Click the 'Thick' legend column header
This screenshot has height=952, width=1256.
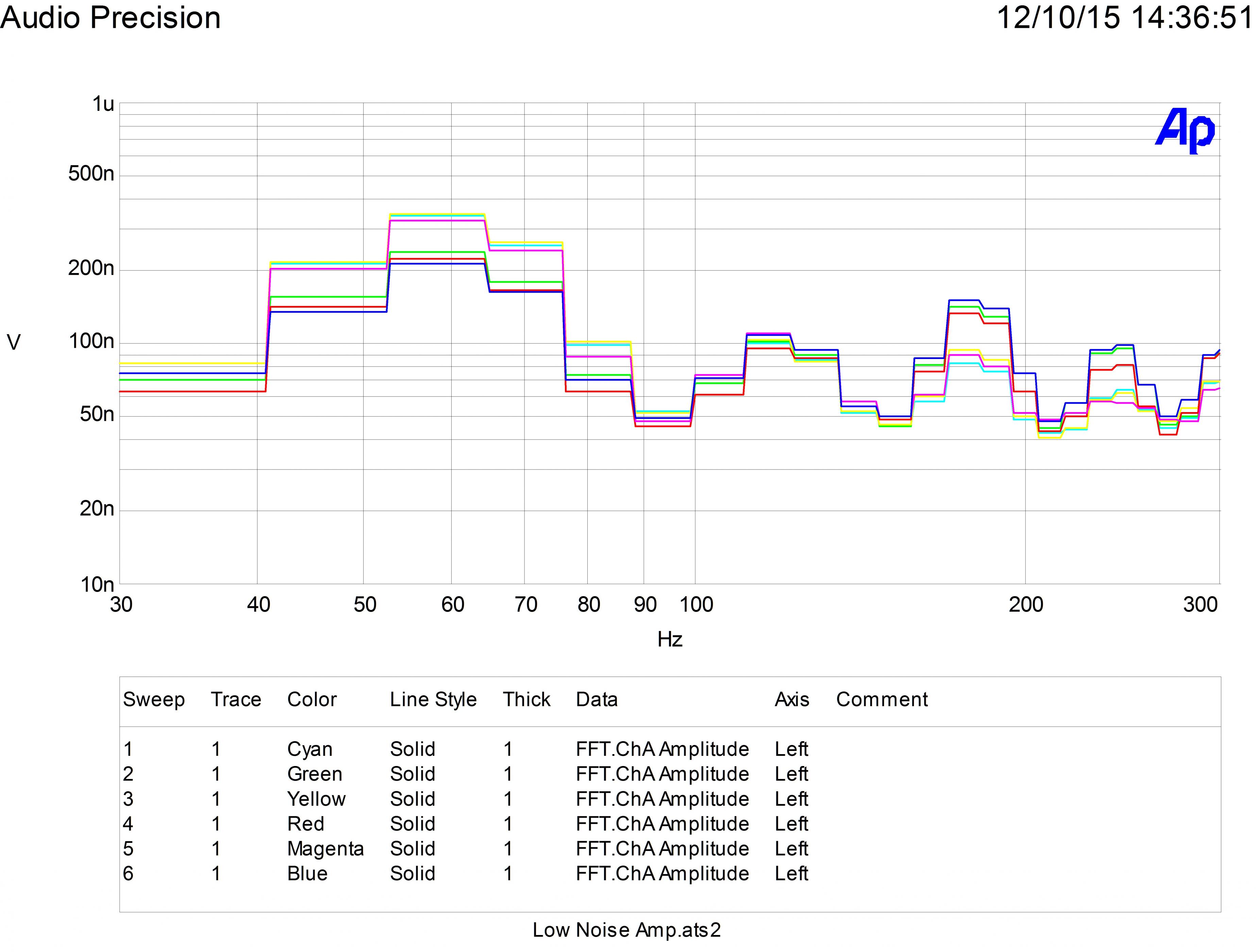pos(526,699)
